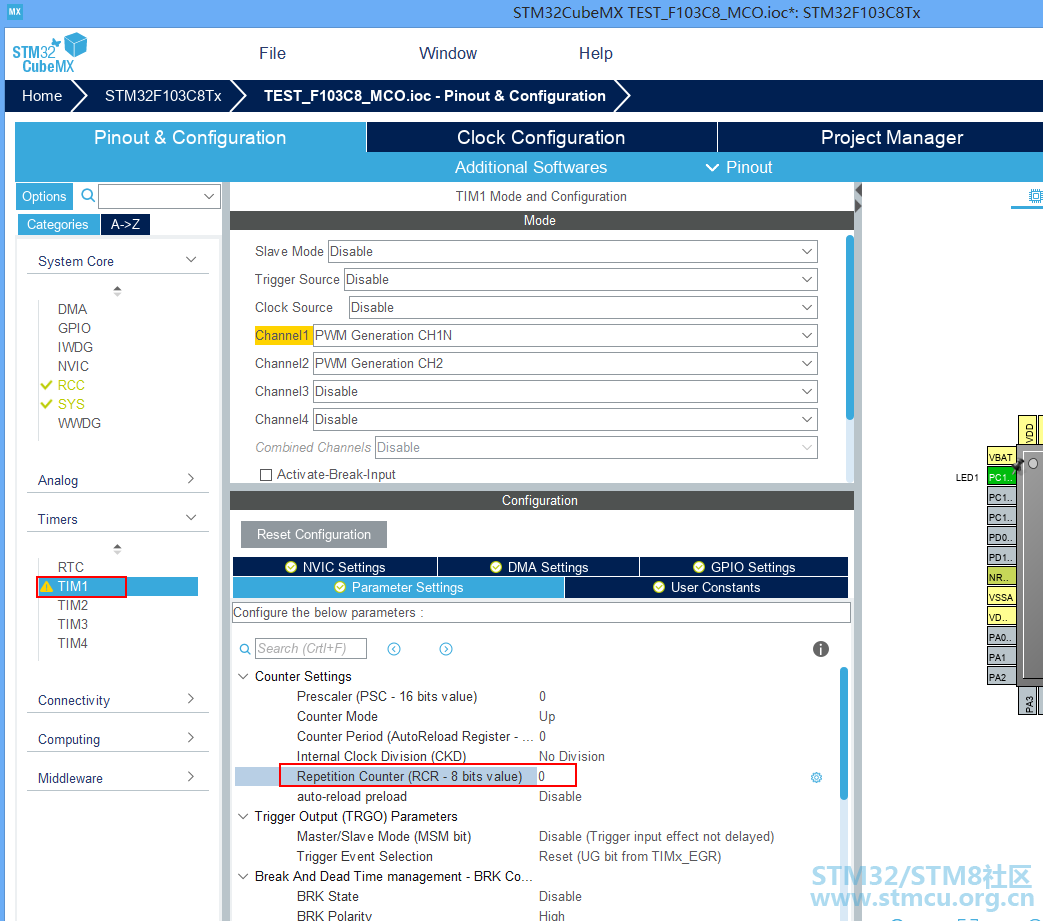Viewport: 1043px width, 921px height.
Task: Collapse Trigger Output (TRGO) Parameters group
Action: (x=243, y=816)
